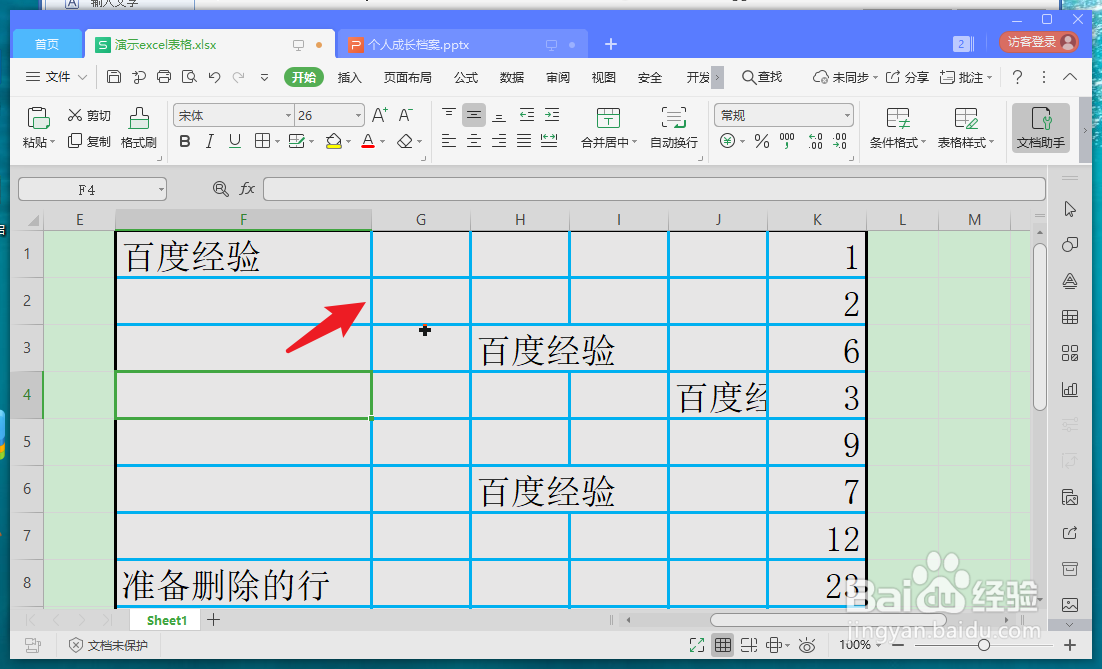
Task: Open the 文档助手 document assistant
Action: [1041, 127]
